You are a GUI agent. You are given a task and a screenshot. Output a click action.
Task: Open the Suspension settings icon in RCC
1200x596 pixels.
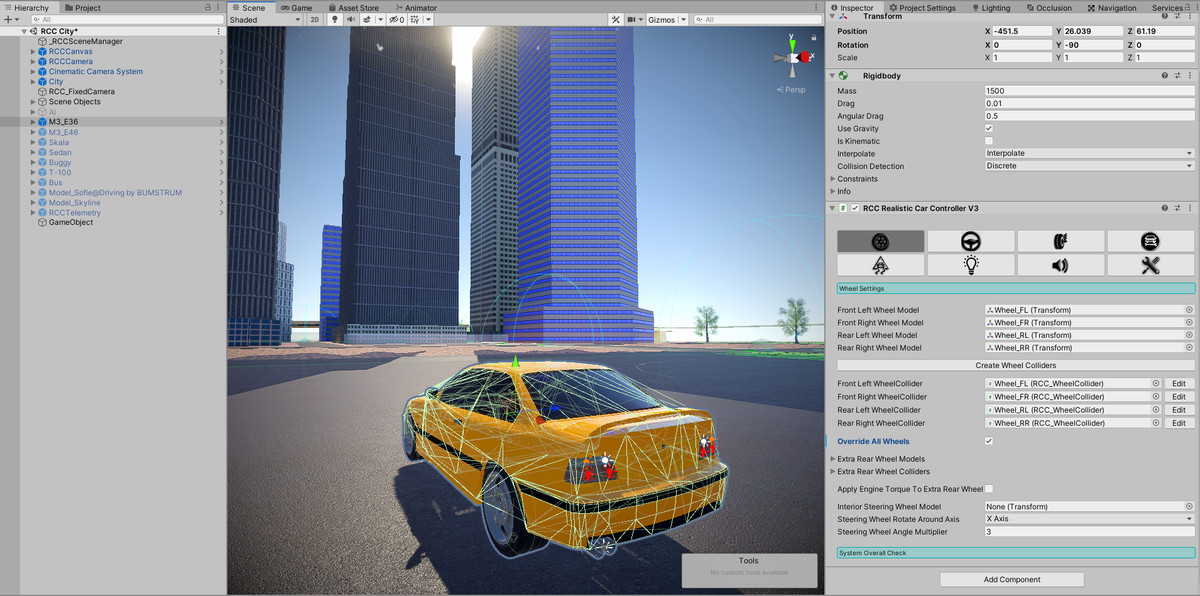coord(880,264)
